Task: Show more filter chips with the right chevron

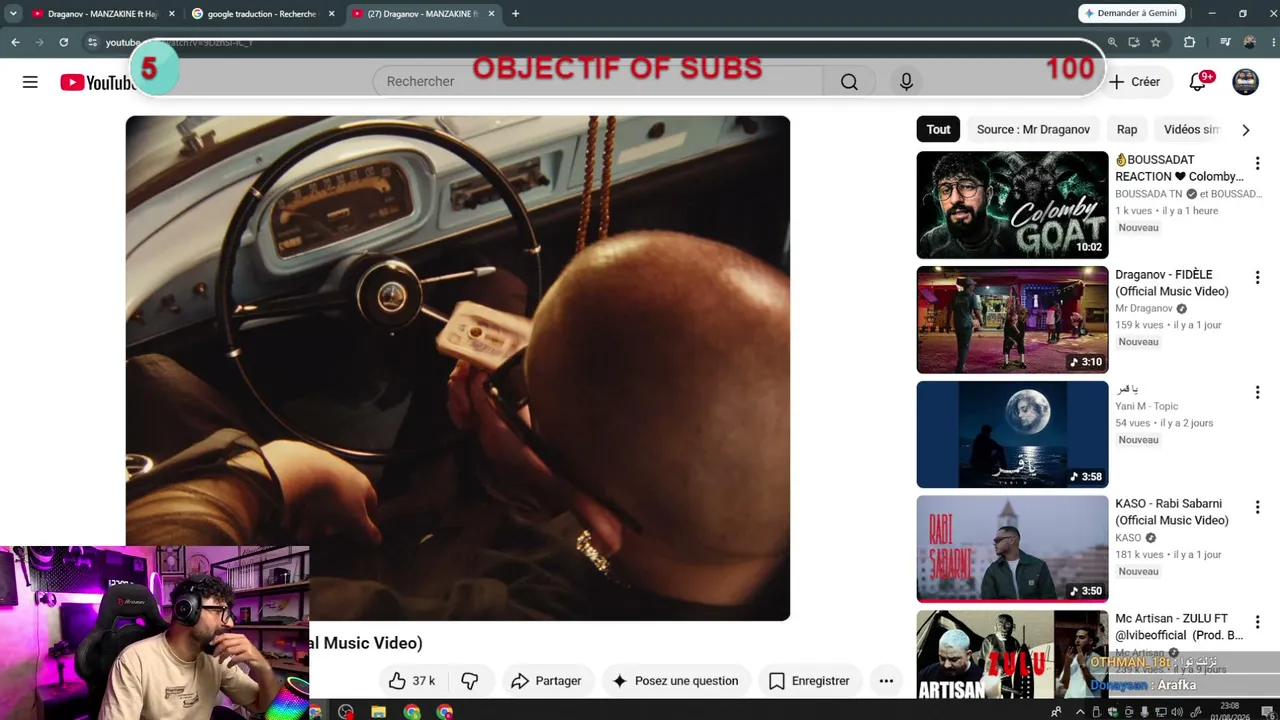Action: (x=1245, y=130)
